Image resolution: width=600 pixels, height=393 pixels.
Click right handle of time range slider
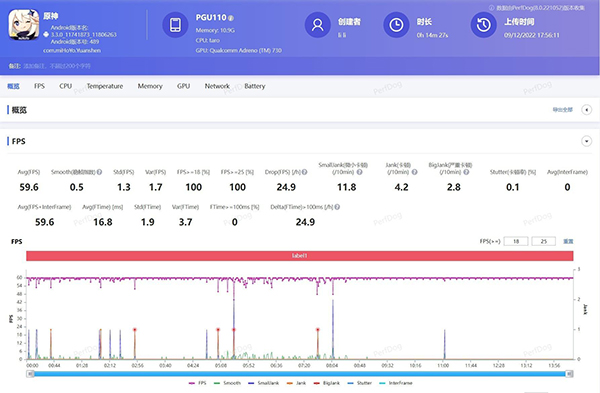pyautogui.click(x=569, y=374)
